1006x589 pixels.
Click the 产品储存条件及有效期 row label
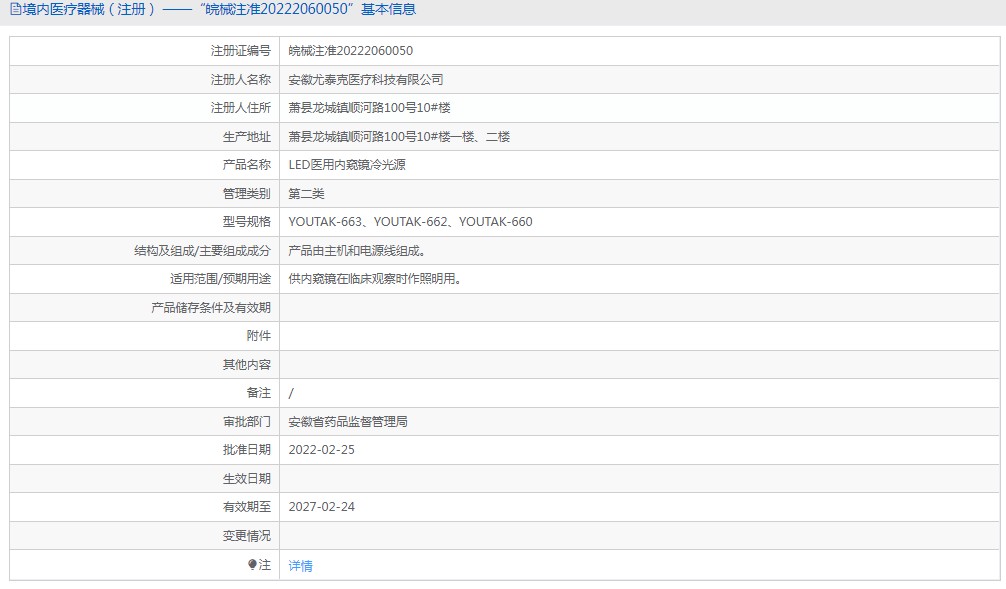click(210, 308)
